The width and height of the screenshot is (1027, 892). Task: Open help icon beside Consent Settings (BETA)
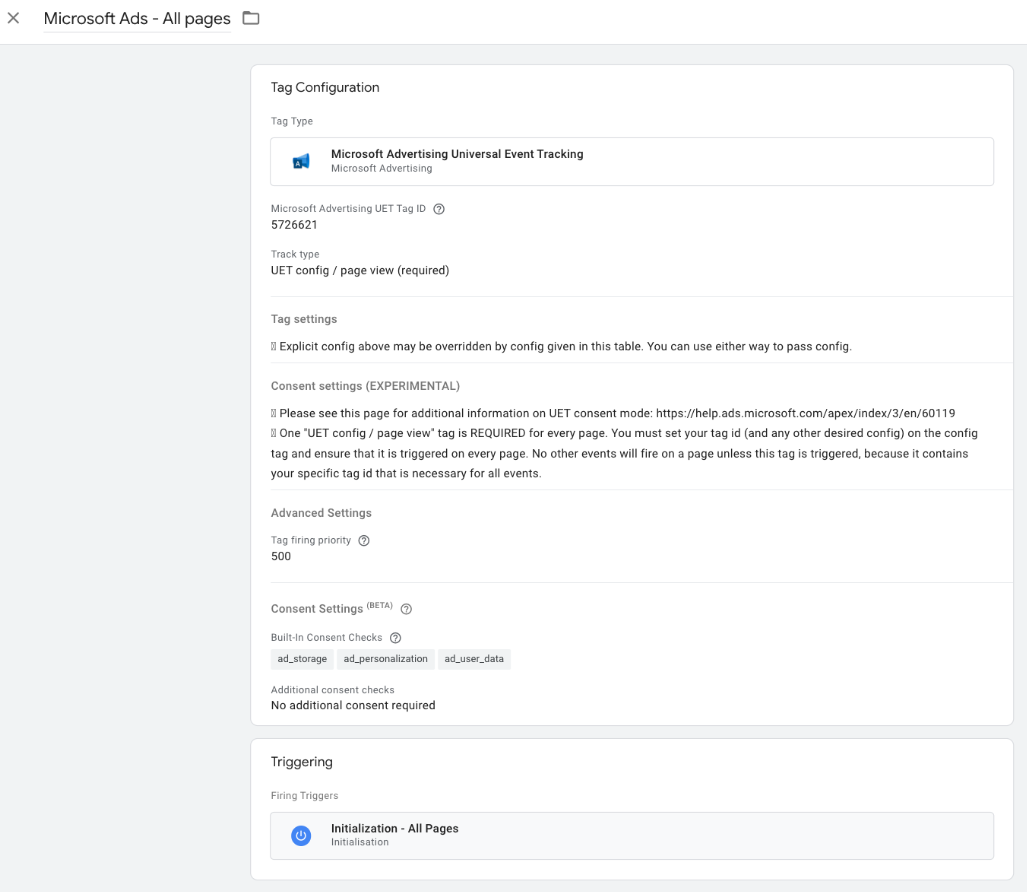(x=406, y=609)
